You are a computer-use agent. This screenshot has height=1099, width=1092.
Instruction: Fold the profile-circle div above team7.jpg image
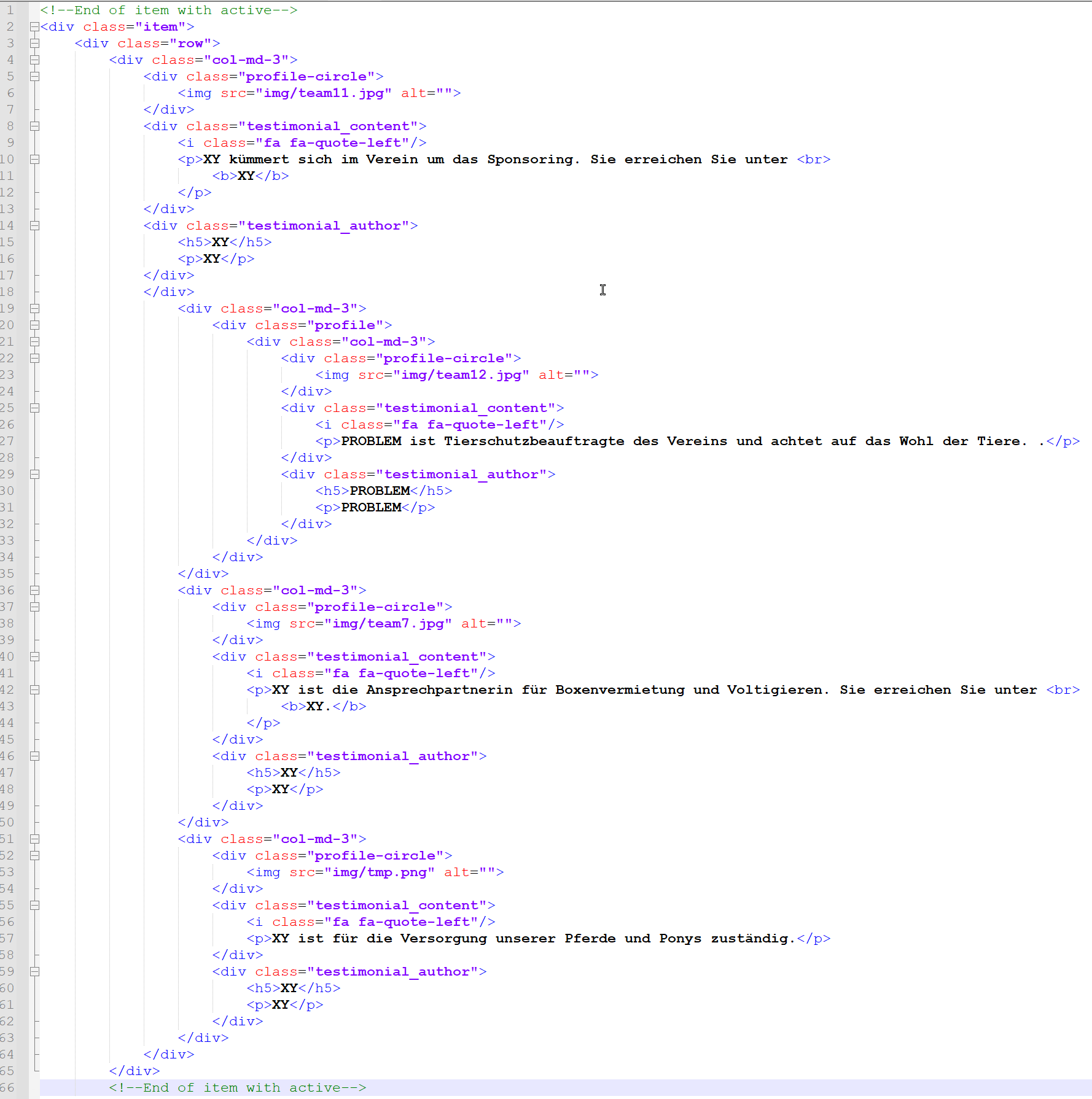click(x=34, y=607)
